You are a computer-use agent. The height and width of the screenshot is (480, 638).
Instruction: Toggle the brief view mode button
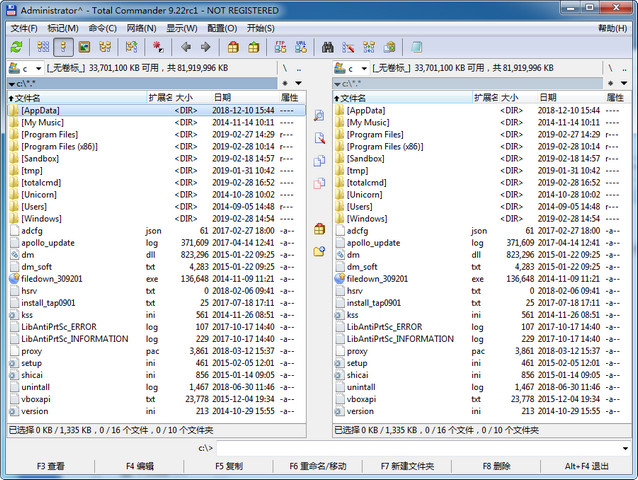[x=42, y=47]
